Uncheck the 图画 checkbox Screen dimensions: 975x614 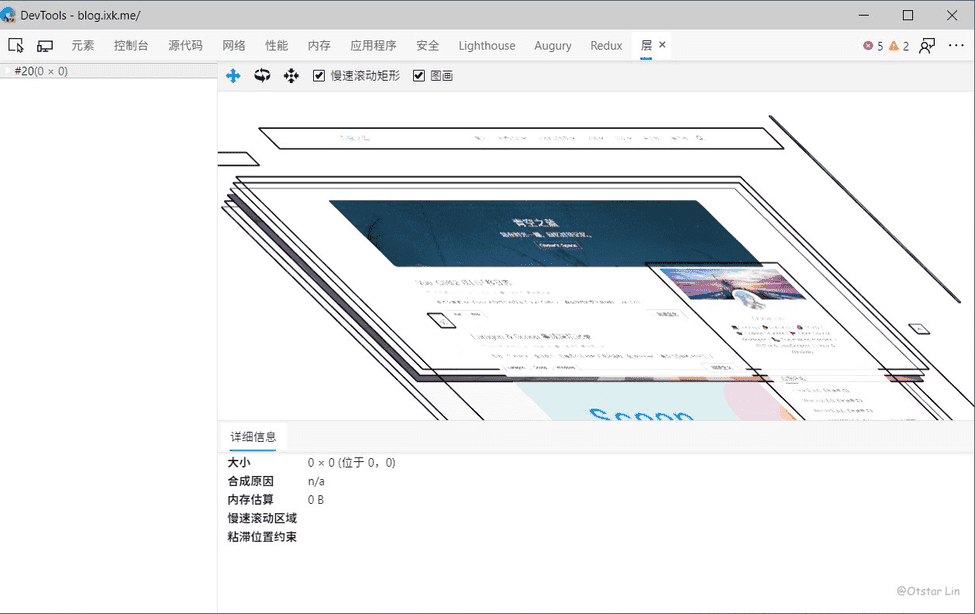click(419, 76)
